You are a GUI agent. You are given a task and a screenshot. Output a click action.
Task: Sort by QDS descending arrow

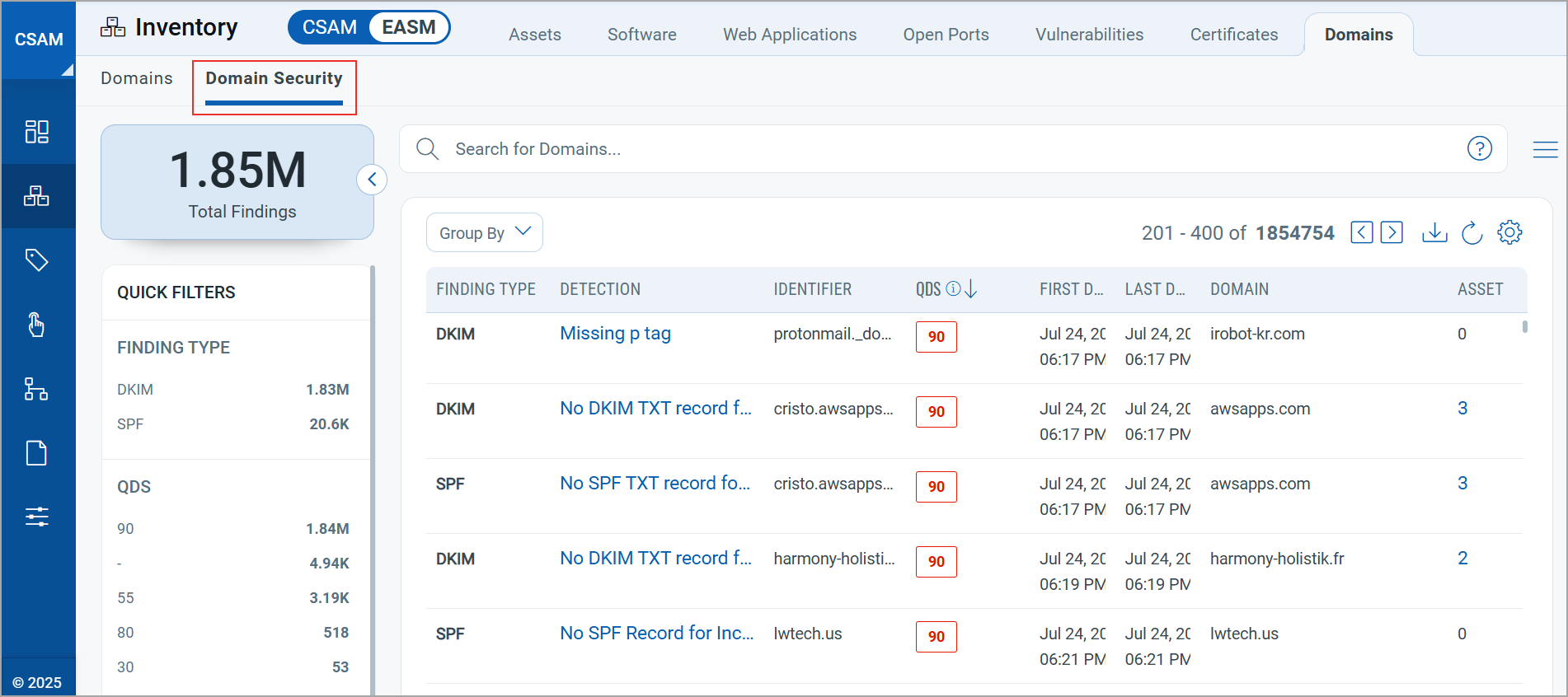click(971, 289)
